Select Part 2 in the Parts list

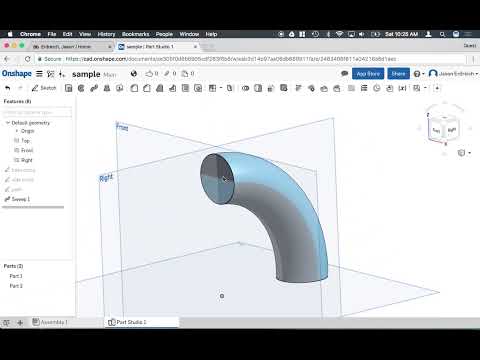16,286
